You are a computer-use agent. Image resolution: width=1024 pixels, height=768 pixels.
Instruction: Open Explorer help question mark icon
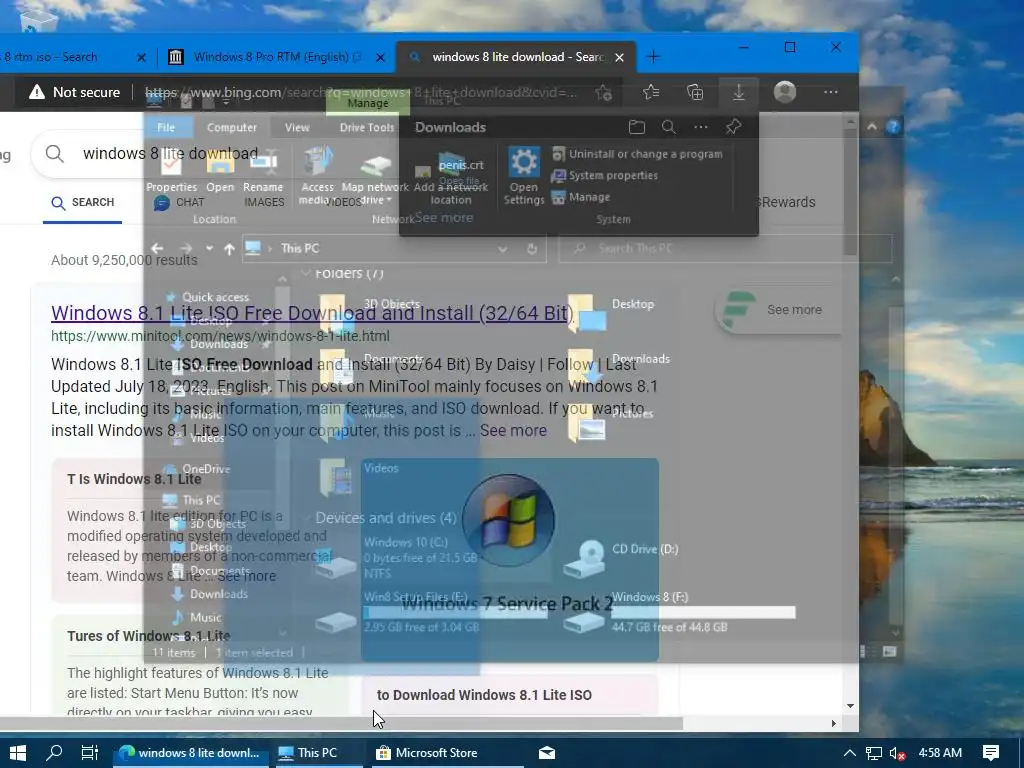click(x=893, y=127)
